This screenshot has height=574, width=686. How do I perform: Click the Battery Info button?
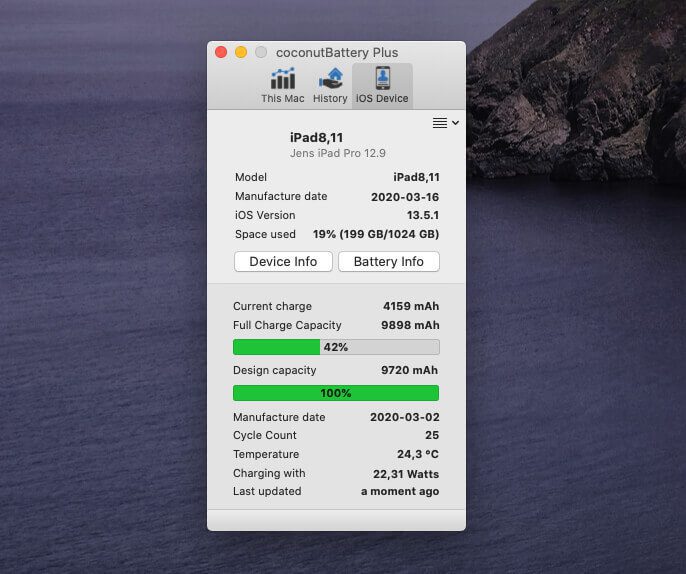point(388,262)
